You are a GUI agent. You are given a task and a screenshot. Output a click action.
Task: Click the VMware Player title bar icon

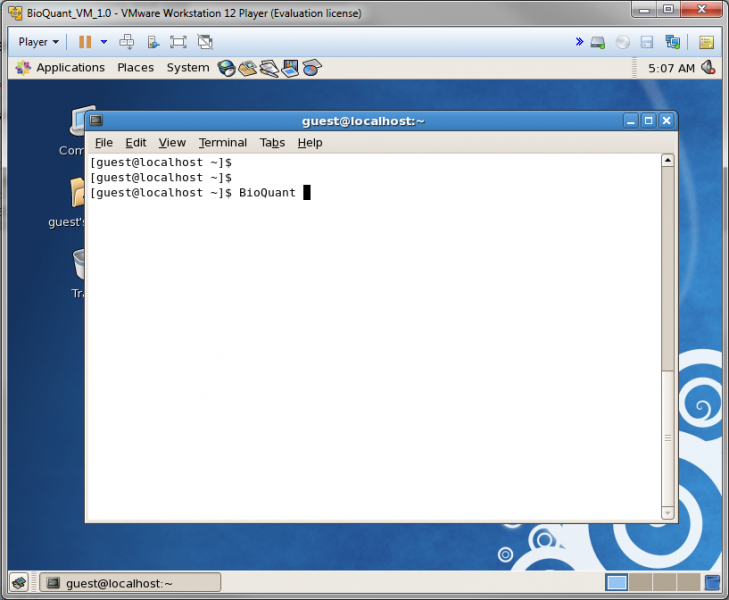coord(15,13)
